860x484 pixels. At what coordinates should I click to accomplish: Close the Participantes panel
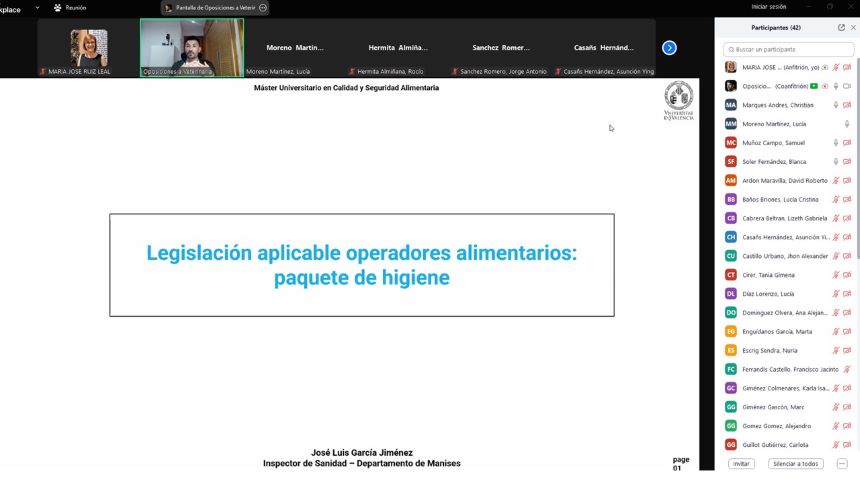tap(853, 28)
